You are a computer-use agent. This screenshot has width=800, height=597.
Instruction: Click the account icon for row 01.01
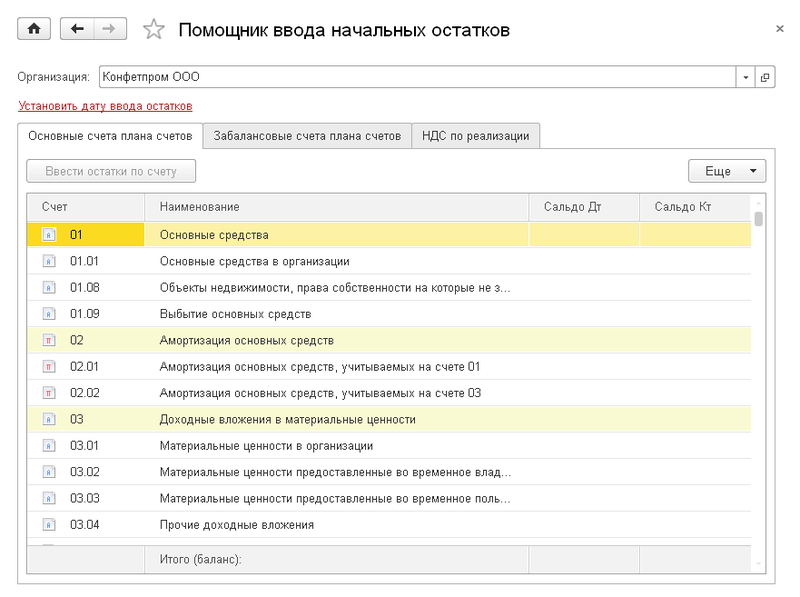(x=48, y=261)
